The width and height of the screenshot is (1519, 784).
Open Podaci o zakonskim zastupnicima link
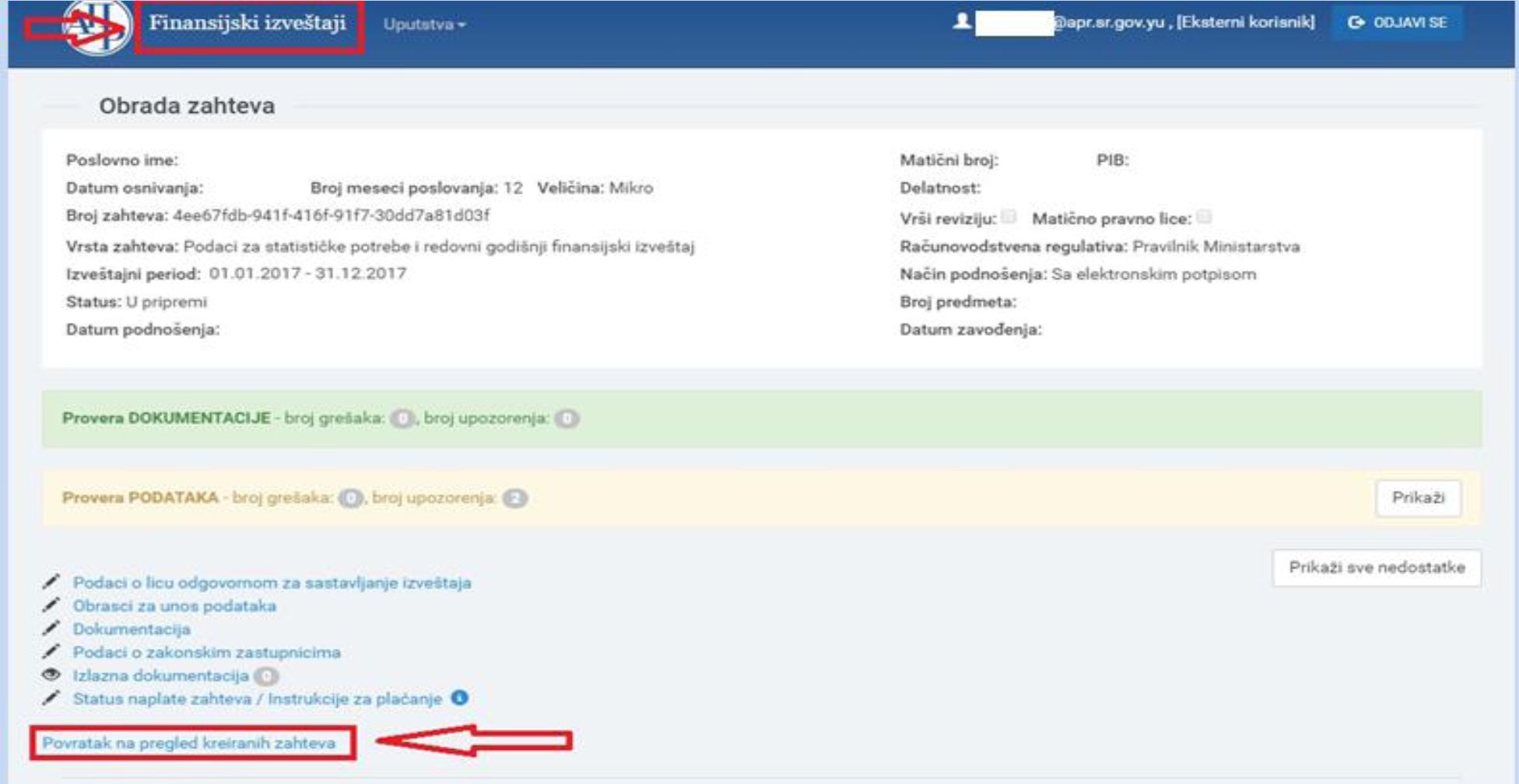[x=206, y=653]
